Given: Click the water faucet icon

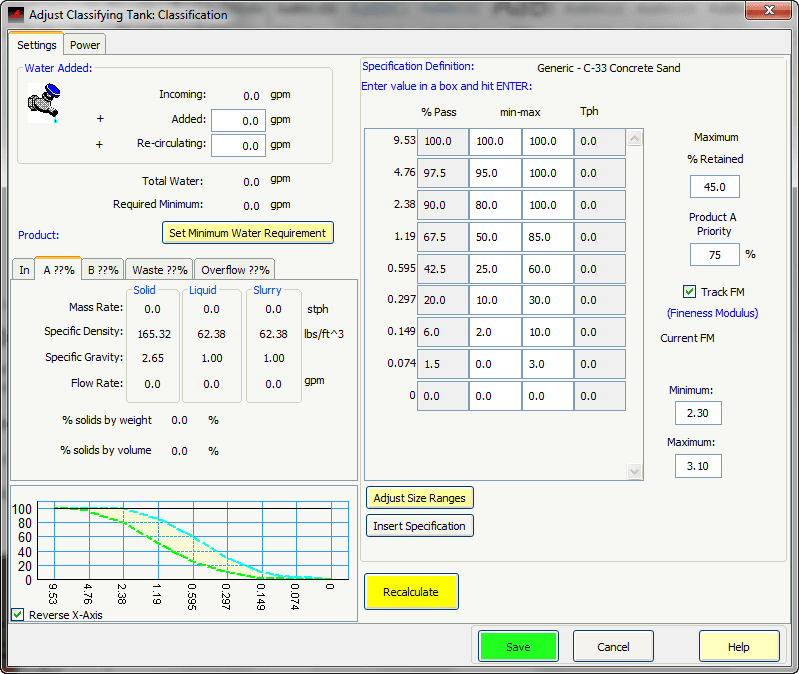Looking at the screenshot, I should 44,103.
